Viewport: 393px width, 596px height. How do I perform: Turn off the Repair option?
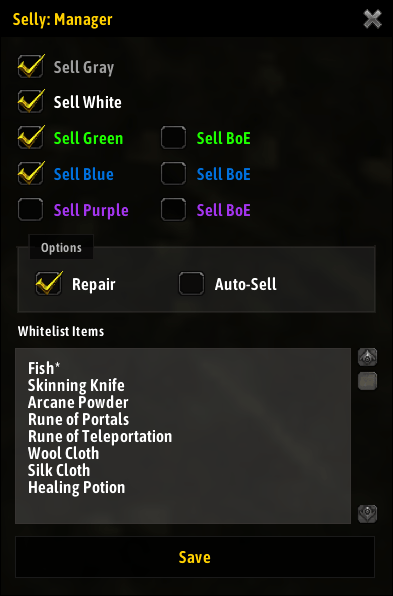(x=48, y=284)
